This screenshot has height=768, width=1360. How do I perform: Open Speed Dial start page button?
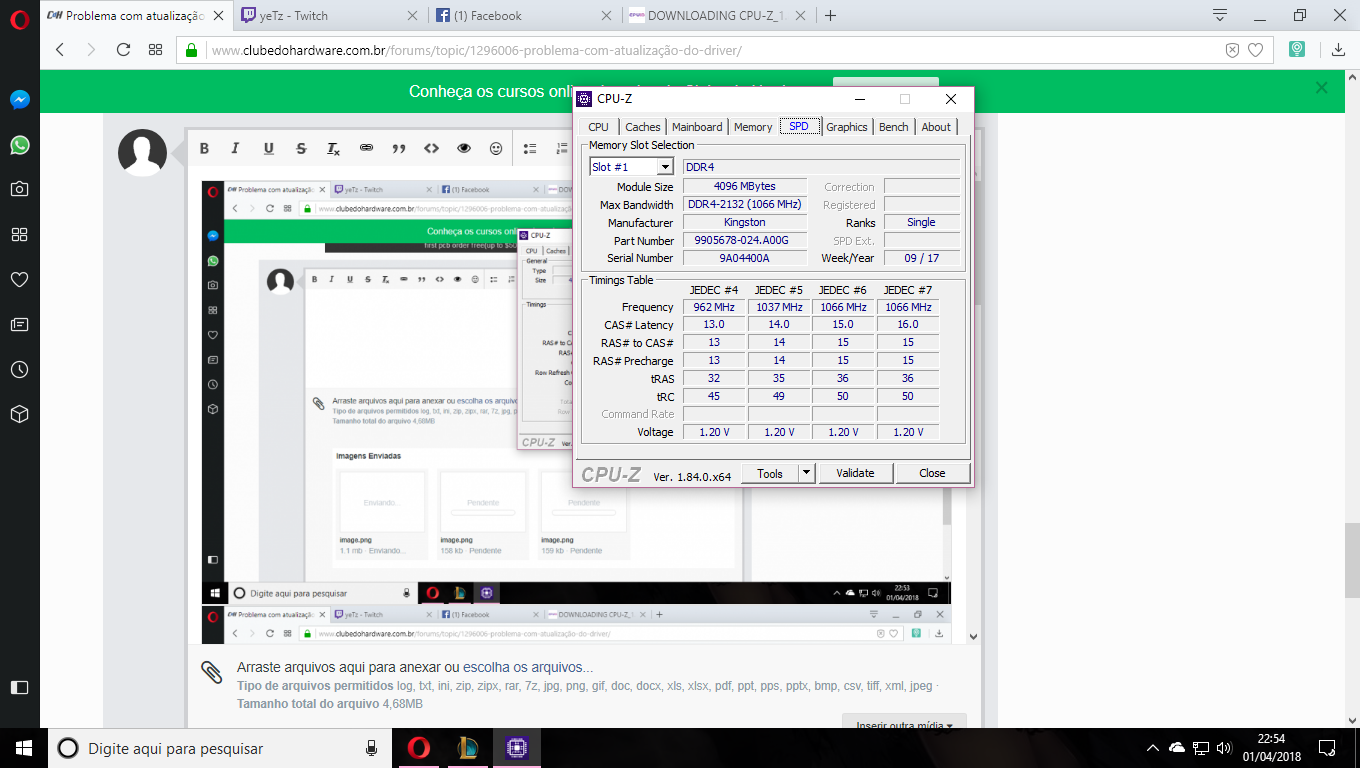(x=155, y=49)
